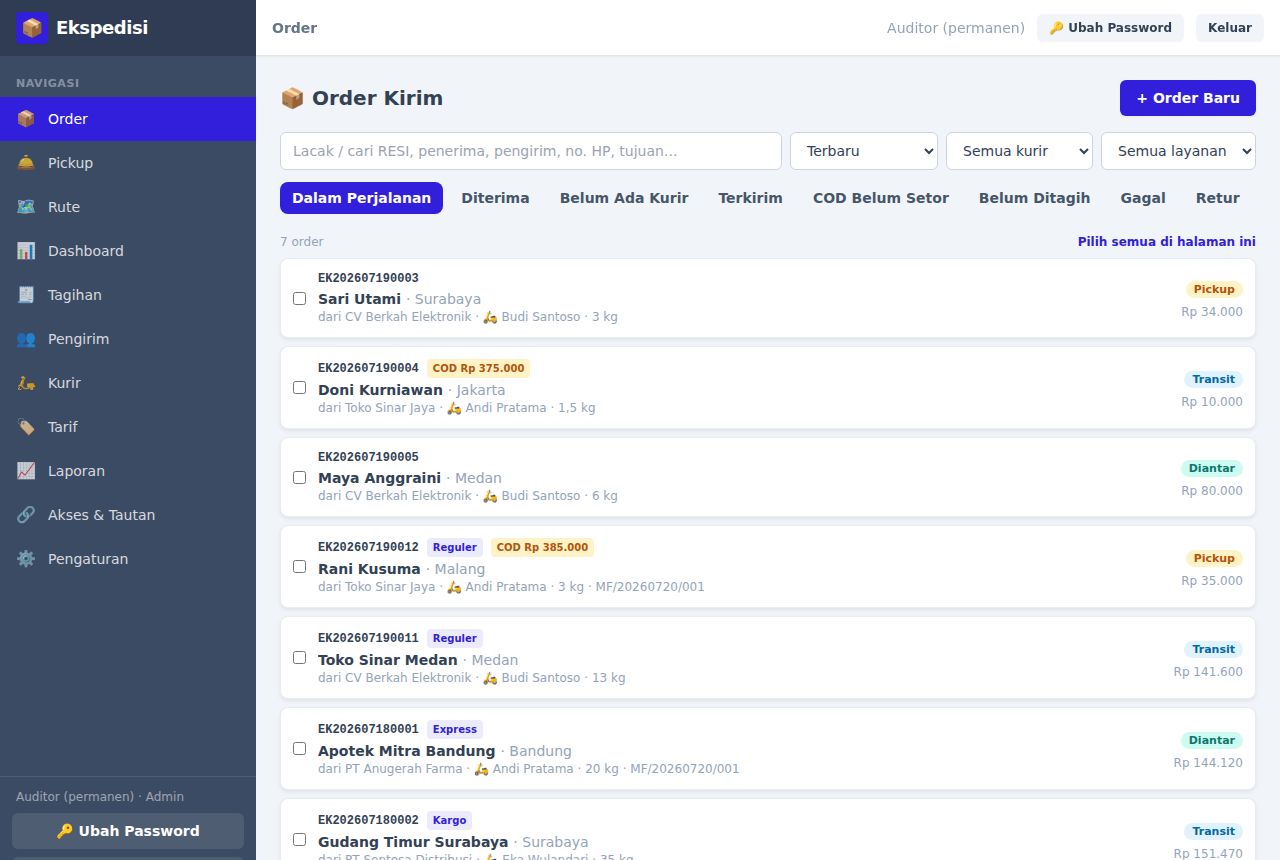Open the Tagihan receipt icon
1280x860 pixels.
pyautogui.click(x=26, y=295)
